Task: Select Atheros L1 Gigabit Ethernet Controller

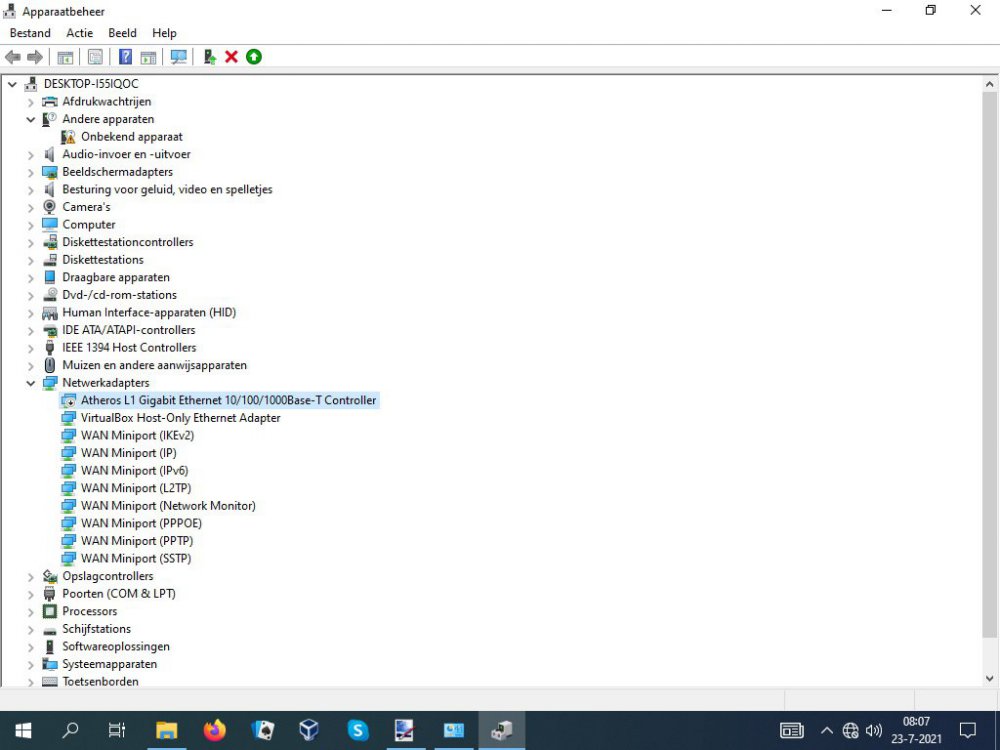Action: tap(228, 401)
